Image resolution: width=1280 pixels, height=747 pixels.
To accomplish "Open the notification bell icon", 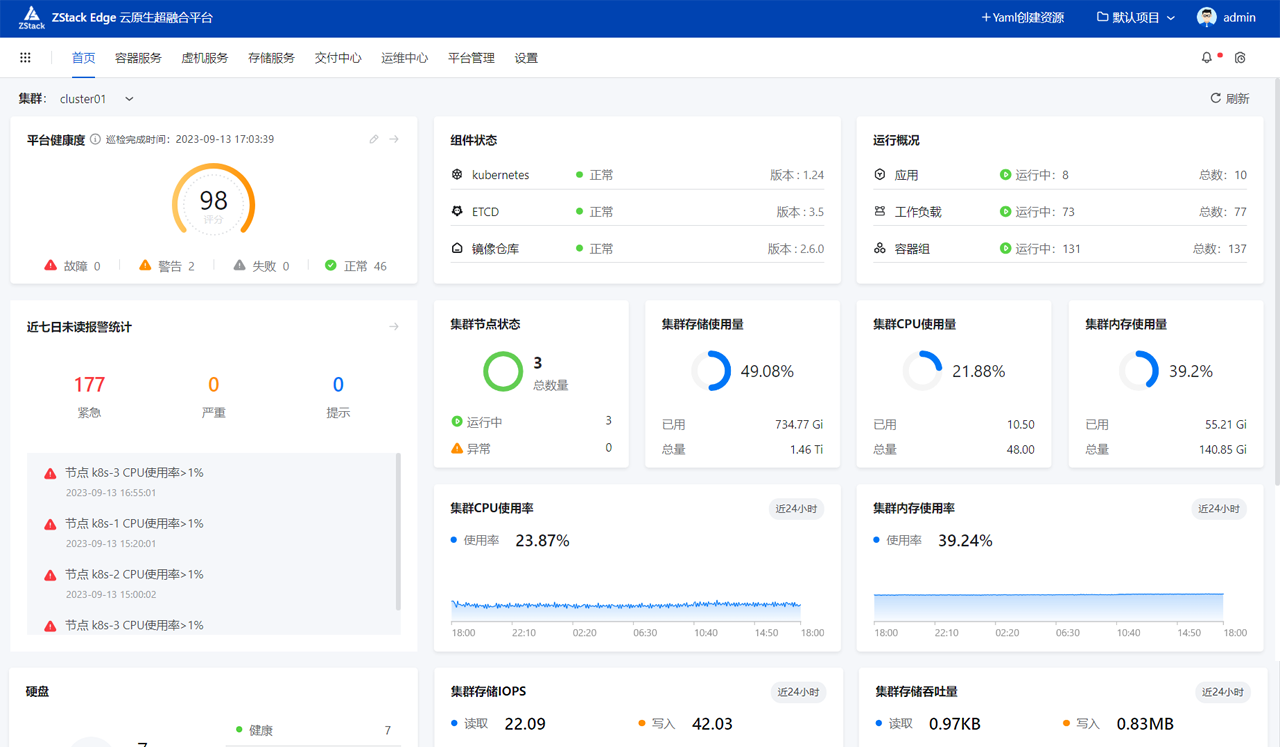I will [x=1207, y=58].
